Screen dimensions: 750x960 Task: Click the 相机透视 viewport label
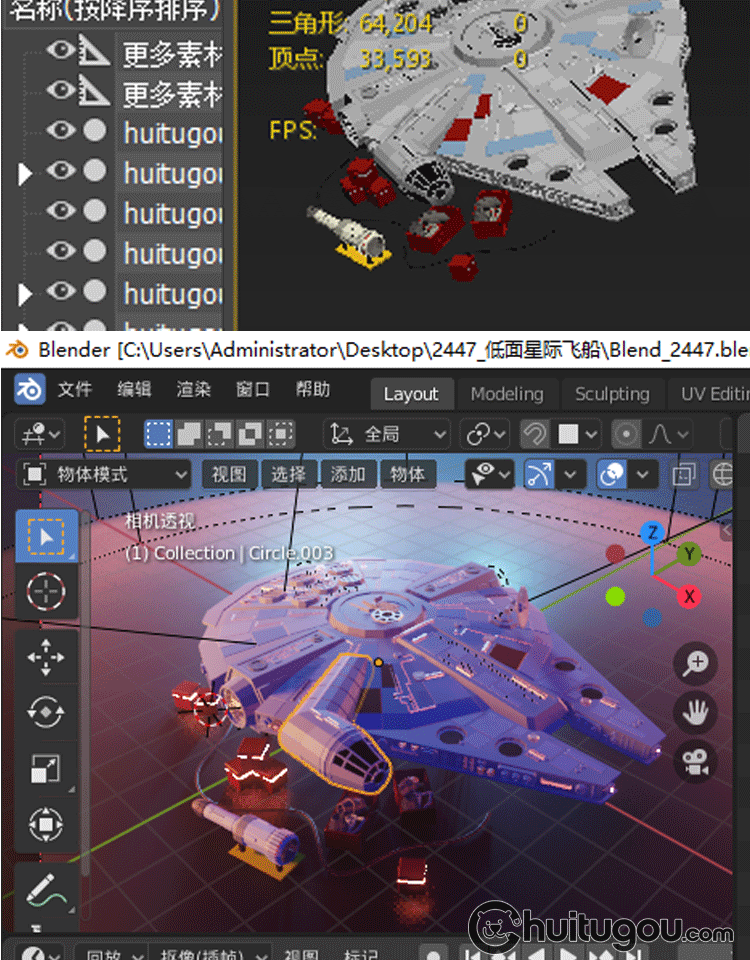(160, 521)
